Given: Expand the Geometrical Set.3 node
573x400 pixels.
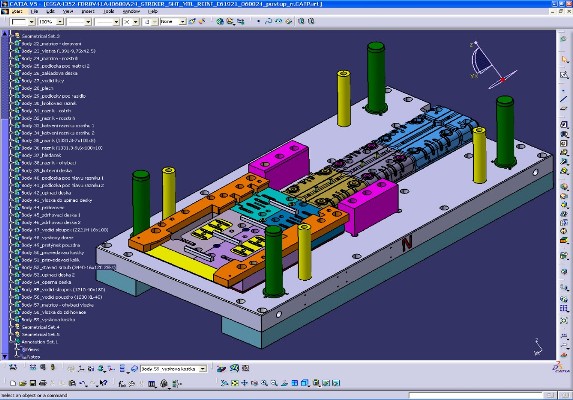Looking at the screenshot, I should [11, 36].
